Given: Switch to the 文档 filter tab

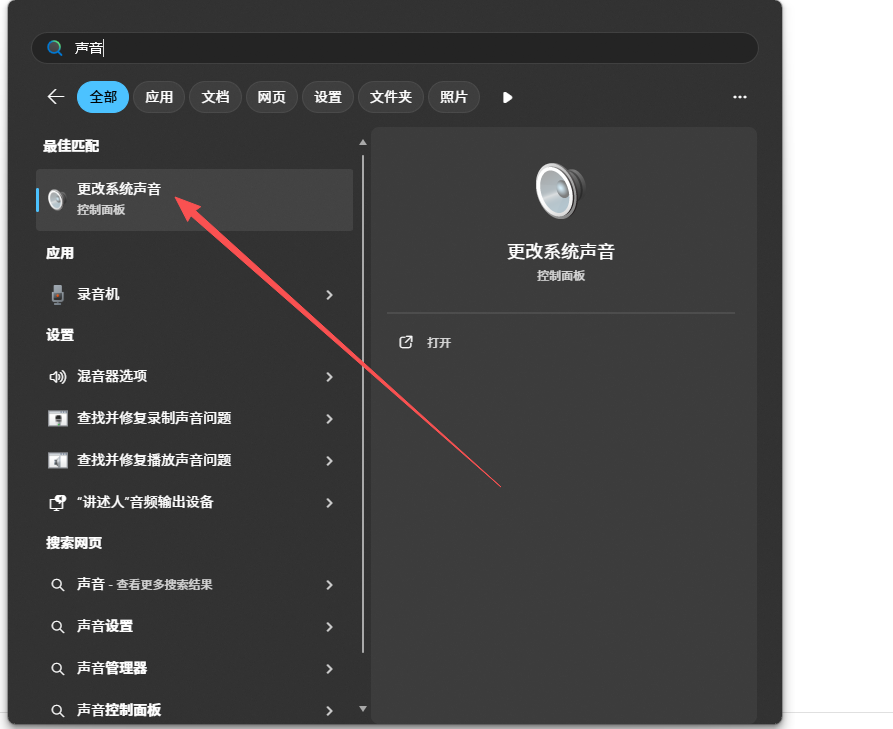Looking at the screenshot, I should point(215,96).
